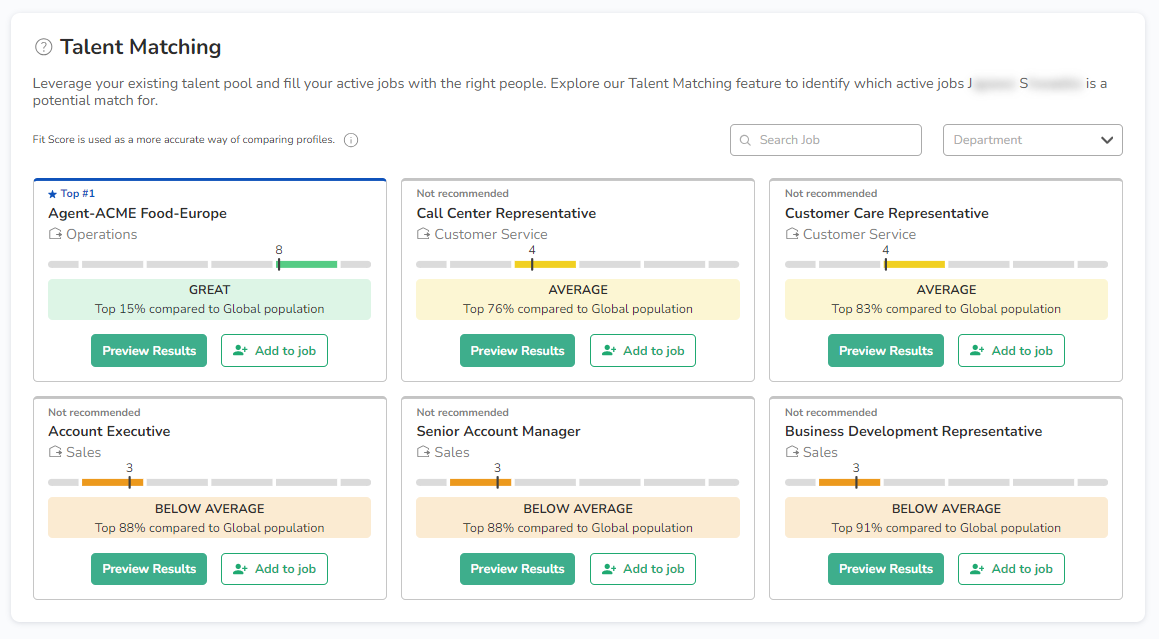Preview Results for Agent-ACME Food-Europe
The image size is (1159, 639).
pos(149,351)
